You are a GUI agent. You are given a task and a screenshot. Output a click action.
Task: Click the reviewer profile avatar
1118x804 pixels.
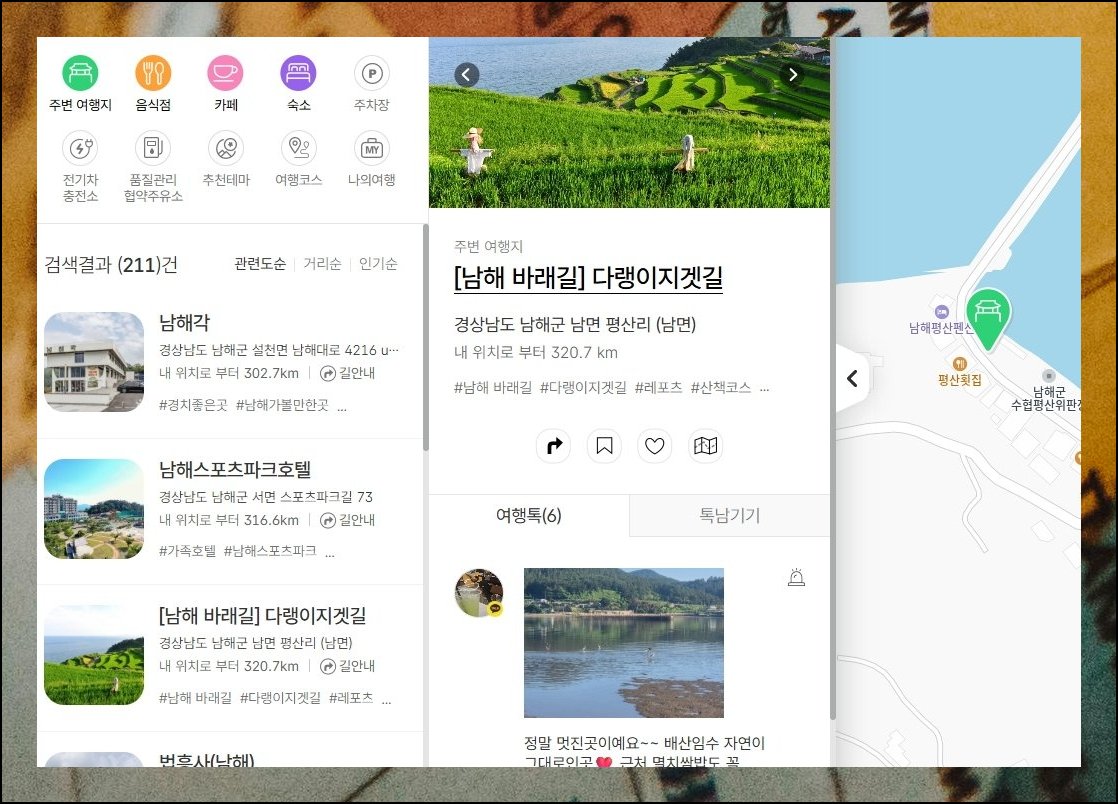[479, 593]
